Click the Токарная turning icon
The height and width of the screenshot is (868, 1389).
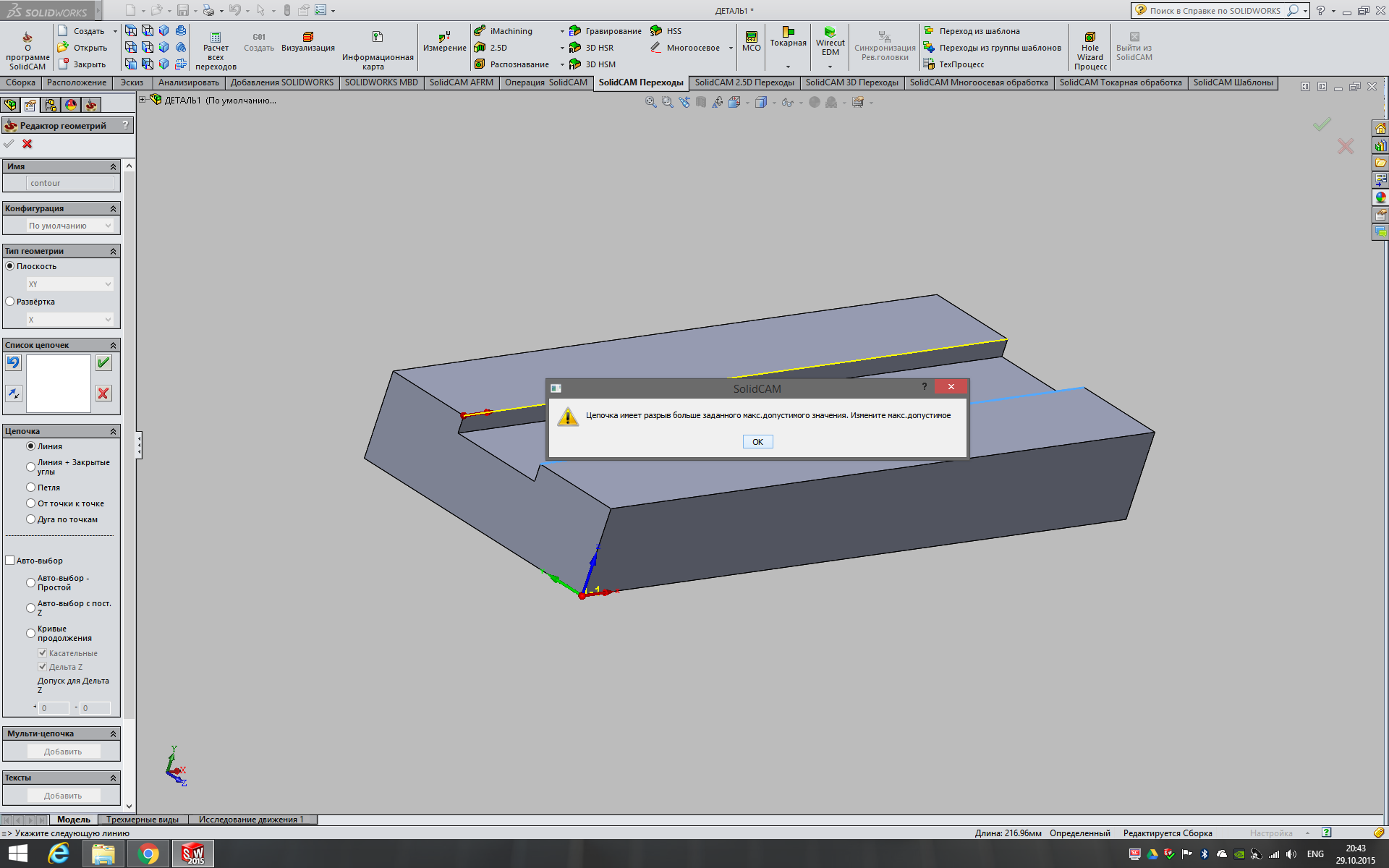point(788,33)
